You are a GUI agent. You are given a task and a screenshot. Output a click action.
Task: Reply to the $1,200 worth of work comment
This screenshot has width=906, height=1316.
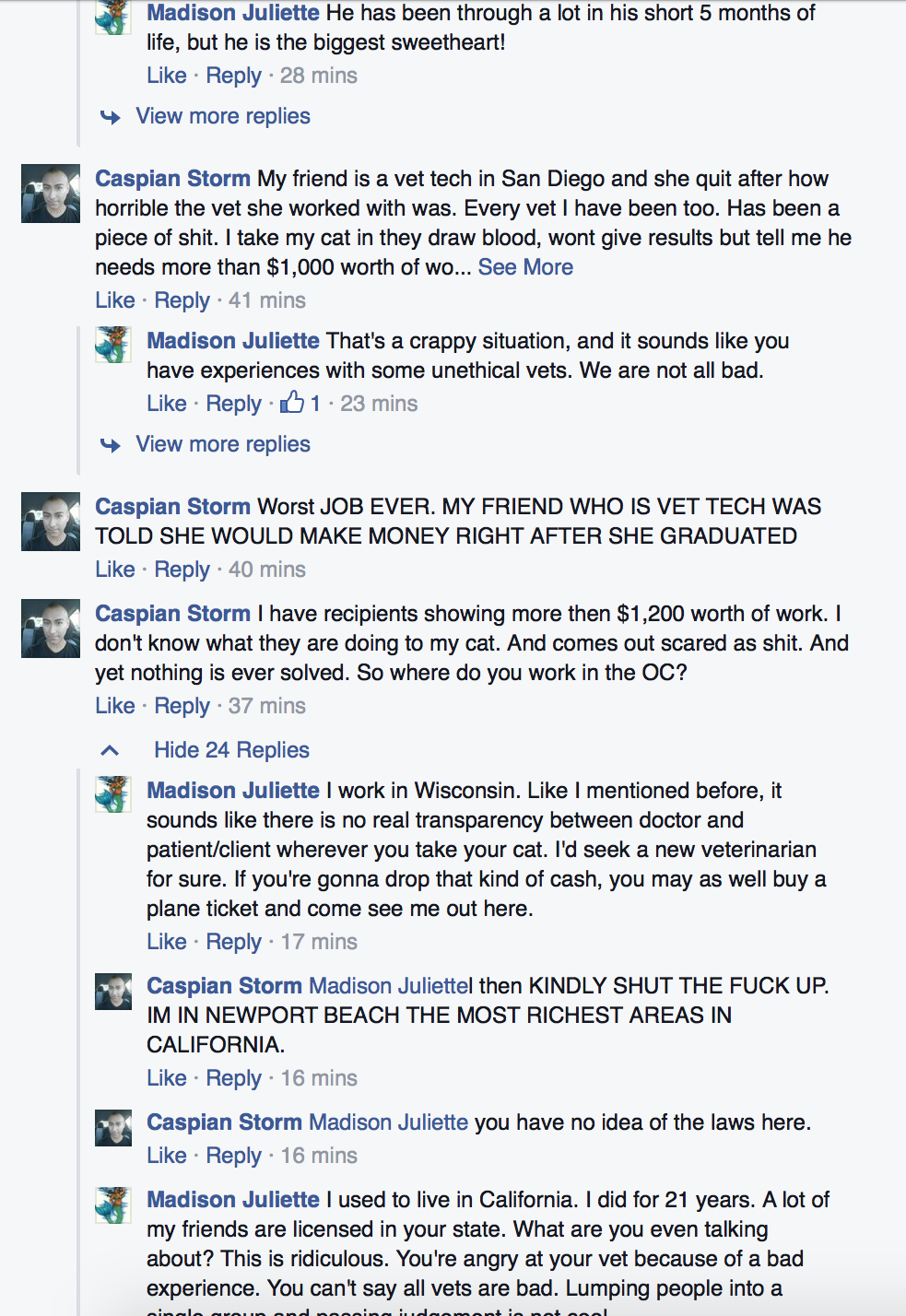coord(182,706)
